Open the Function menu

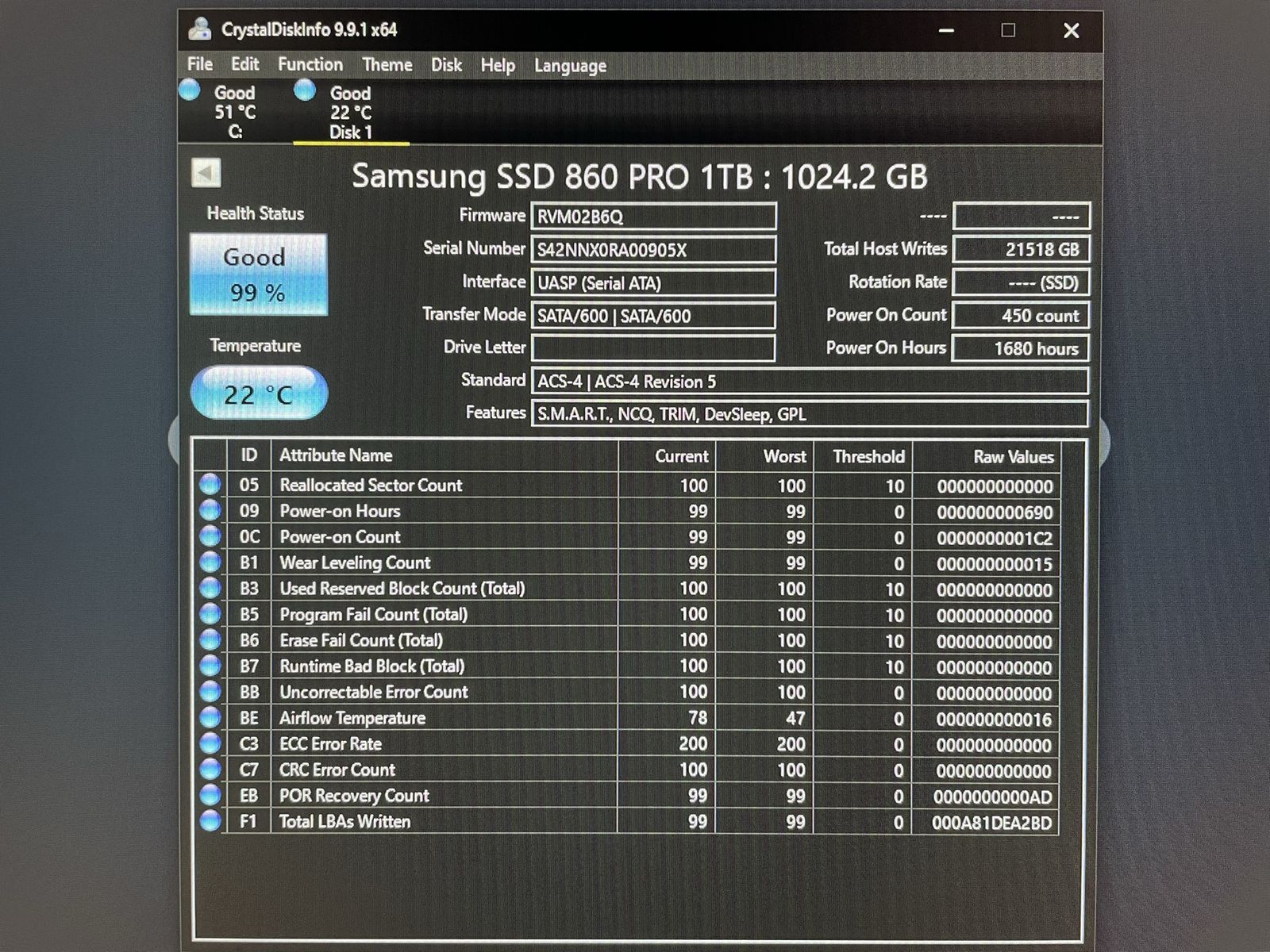pos(310,64)
